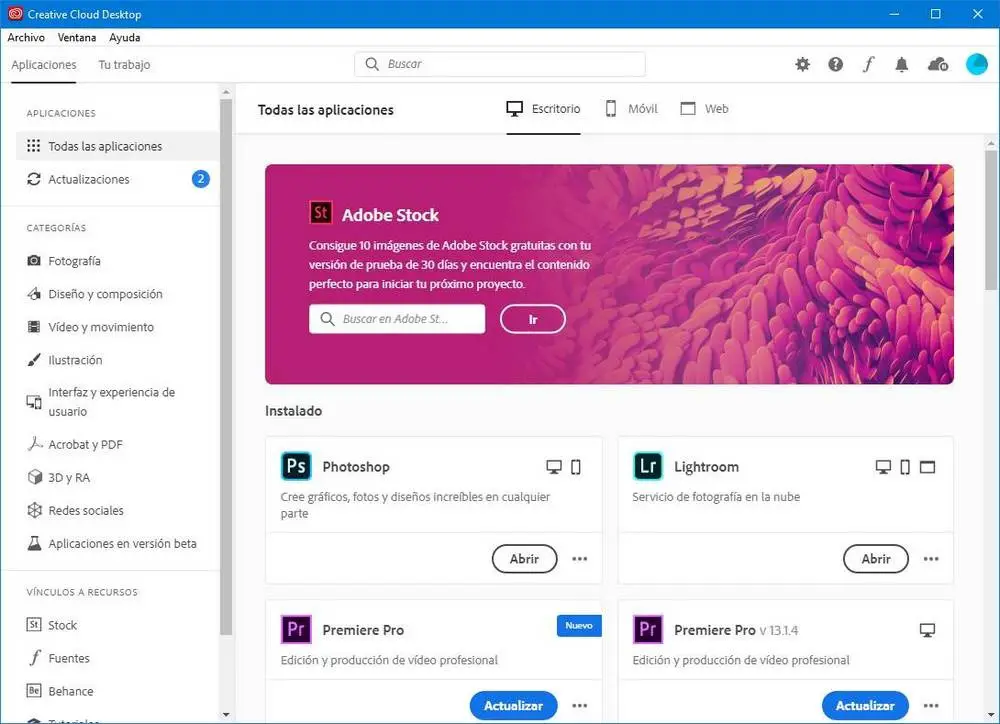Click sidebar scroll down arrow
Screen dimensions: 1000x724
(226, 715)
